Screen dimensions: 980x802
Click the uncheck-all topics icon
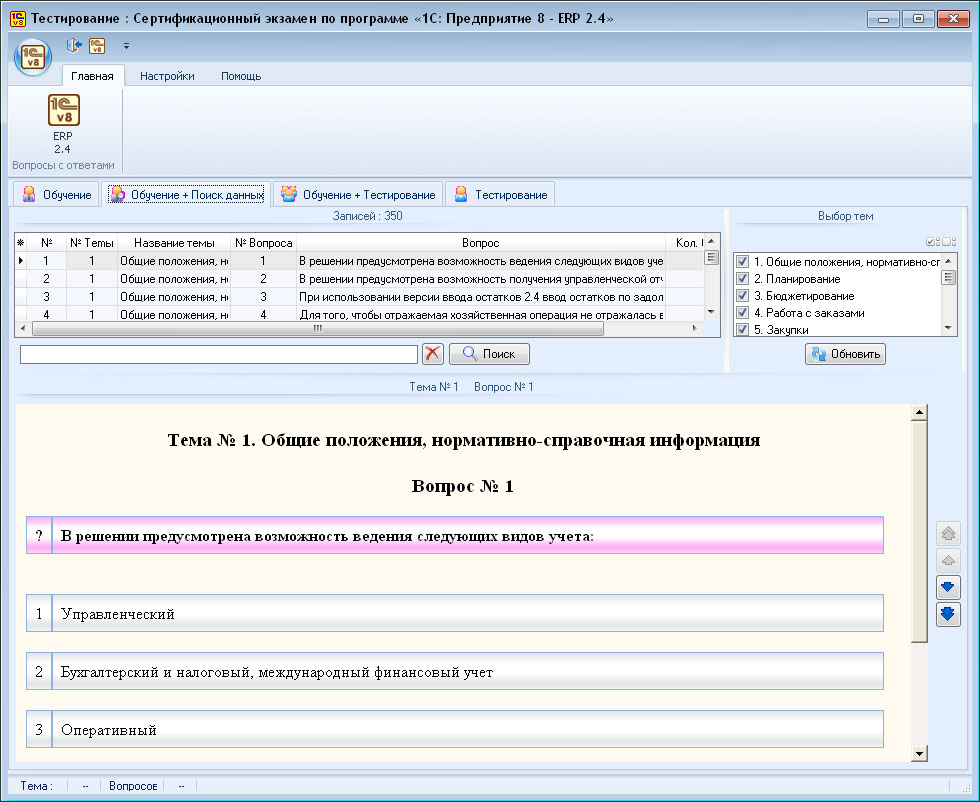(949, 241)
